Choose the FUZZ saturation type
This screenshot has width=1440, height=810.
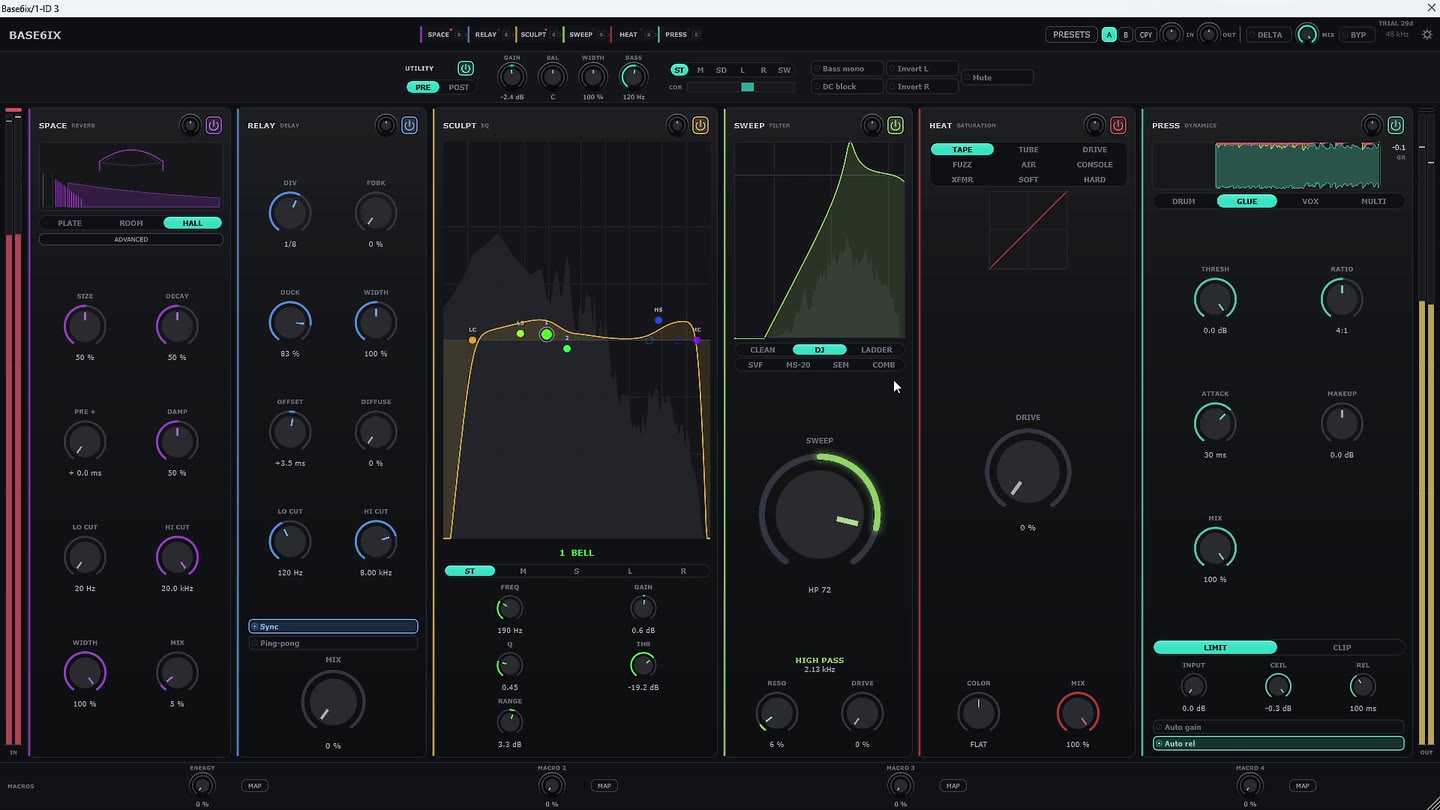pos(962,165)
